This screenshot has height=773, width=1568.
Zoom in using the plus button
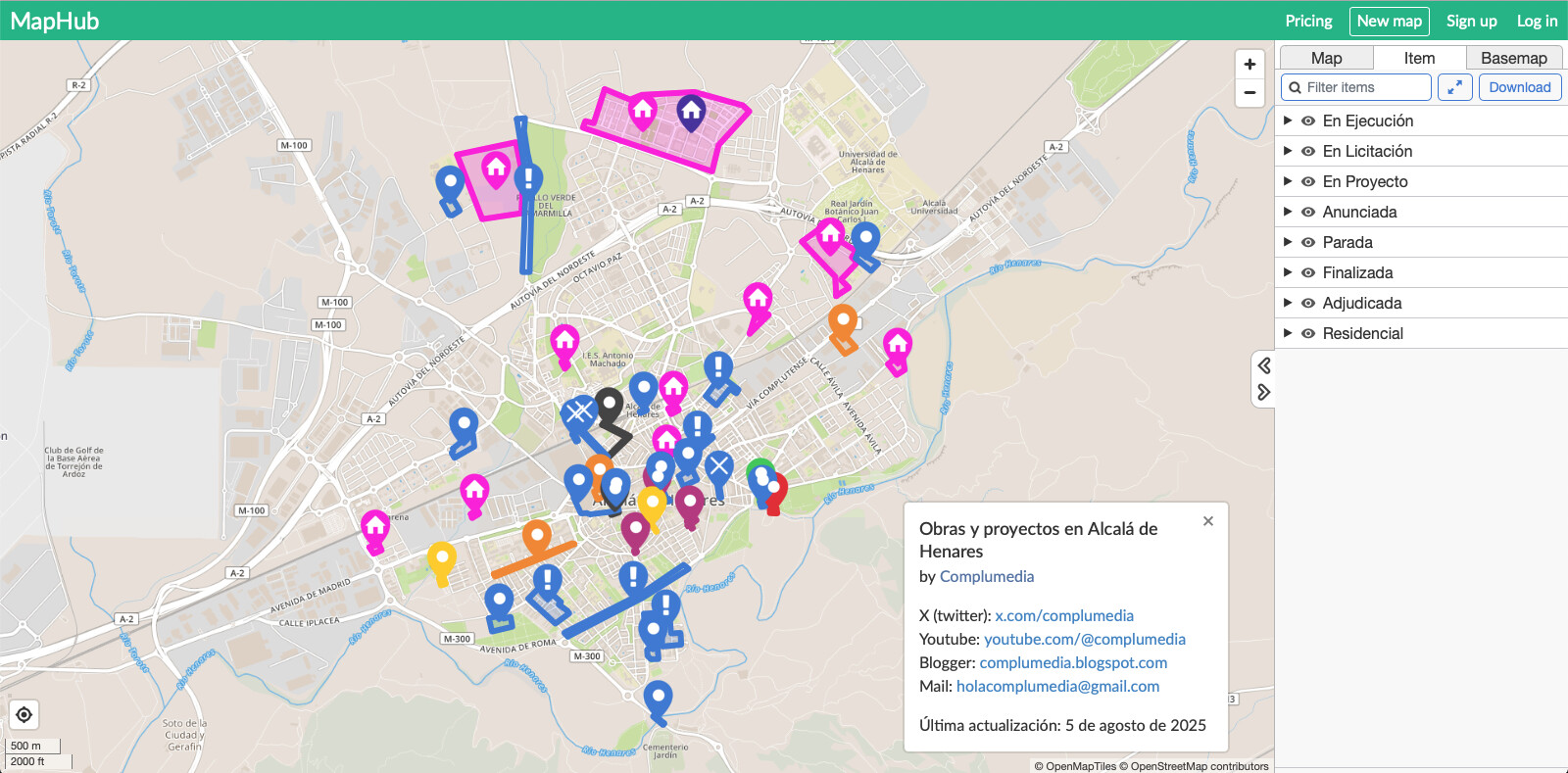[1249, 65]
